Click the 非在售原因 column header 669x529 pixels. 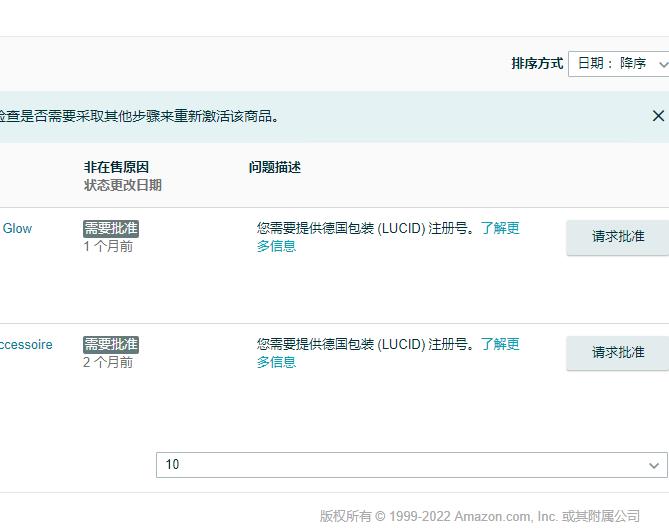click(x=116, y=168)
